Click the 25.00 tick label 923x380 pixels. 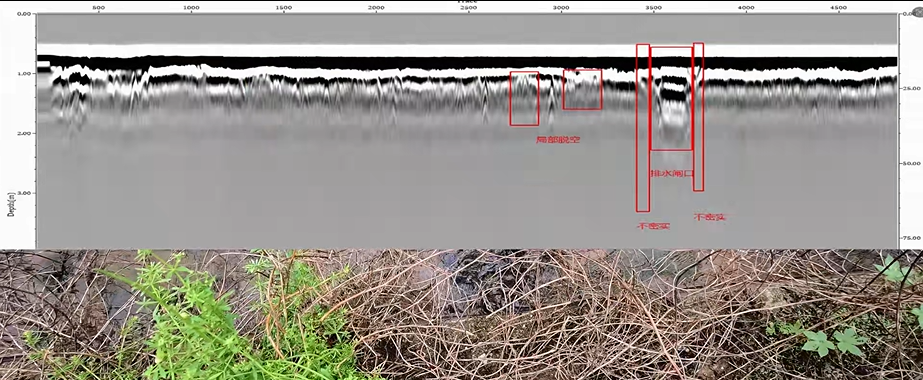point(910,88)
